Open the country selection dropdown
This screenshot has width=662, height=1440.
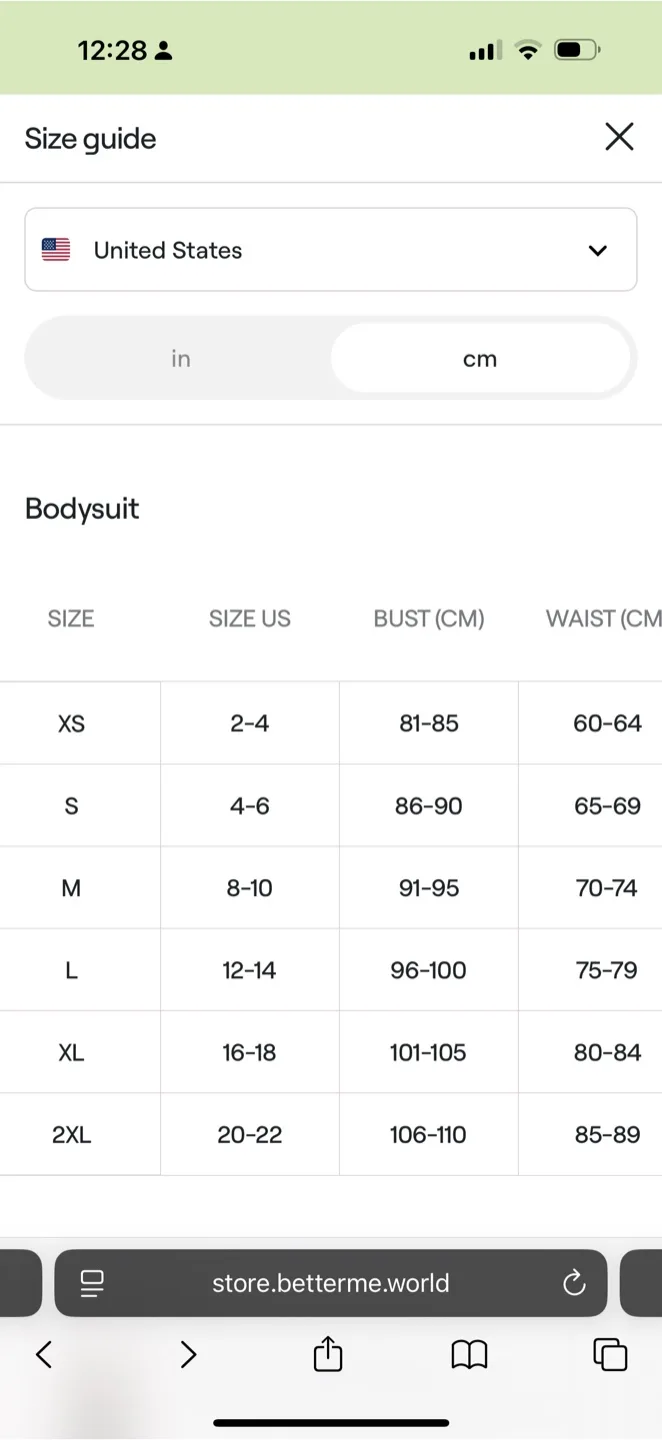tap(330, 250)
